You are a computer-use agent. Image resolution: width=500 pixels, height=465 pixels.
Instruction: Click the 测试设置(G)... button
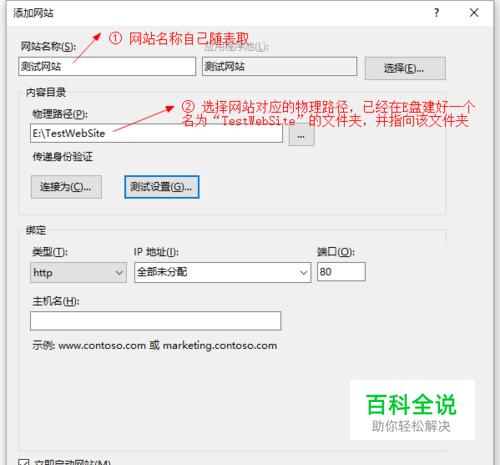[162, 187]
